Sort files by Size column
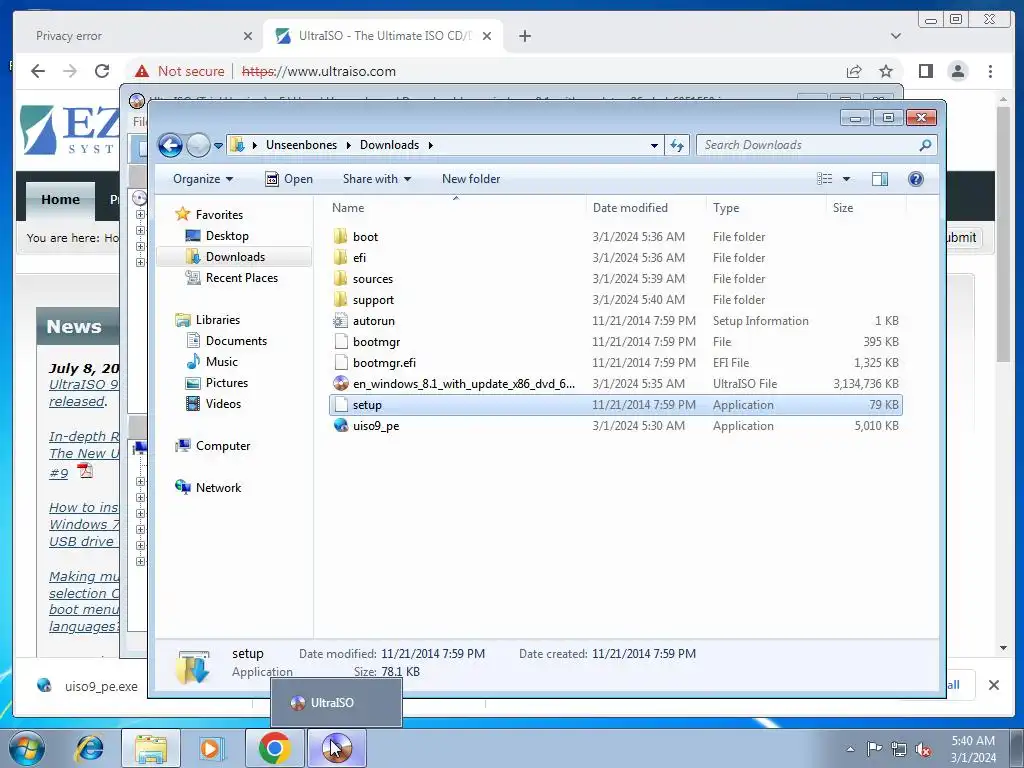Image resolution: width=1024 pixels, height=768 pixels. point(866,208)
